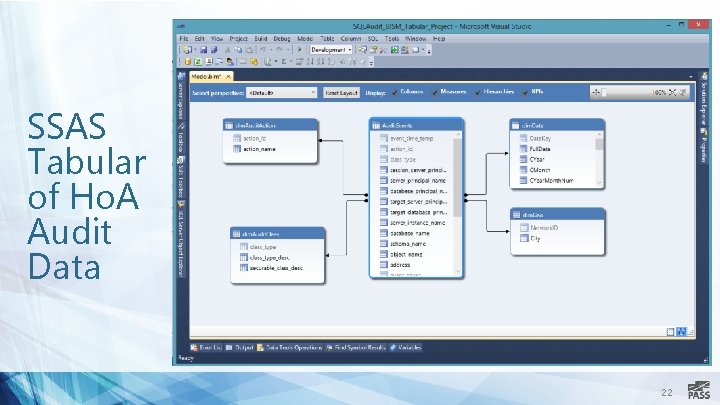This screenshot has width=720, height=405.
Task: Click the Grid view icon bottom-right
Action: (x=670, y=332)
